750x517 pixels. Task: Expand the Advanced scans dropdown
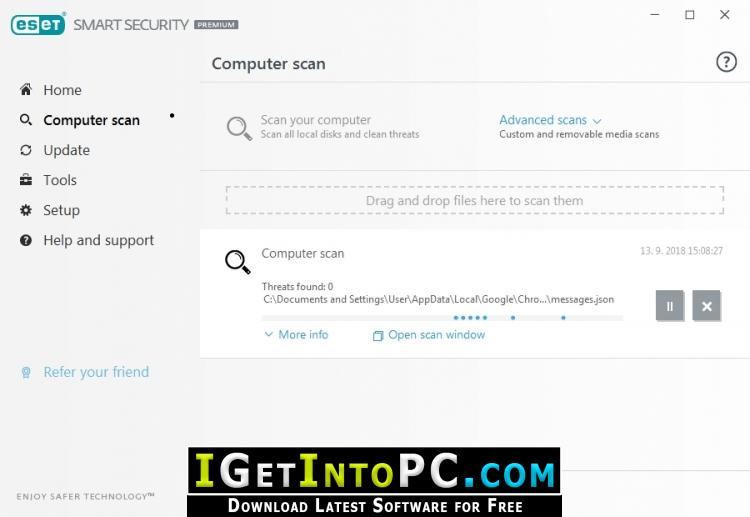(550, 120)
